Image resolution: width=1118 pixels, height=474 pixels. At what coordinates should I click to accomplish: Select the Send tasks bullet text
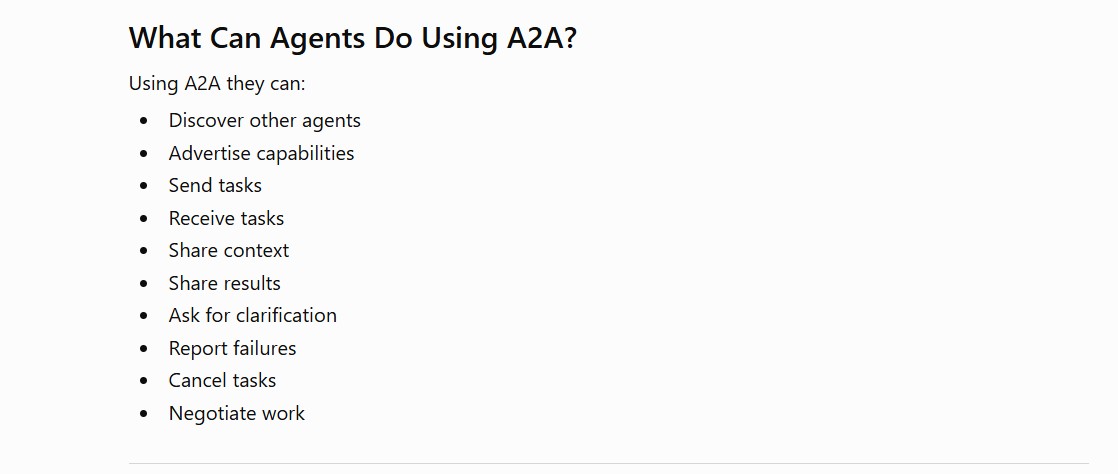pyautogui.click(x=215, y=185)
